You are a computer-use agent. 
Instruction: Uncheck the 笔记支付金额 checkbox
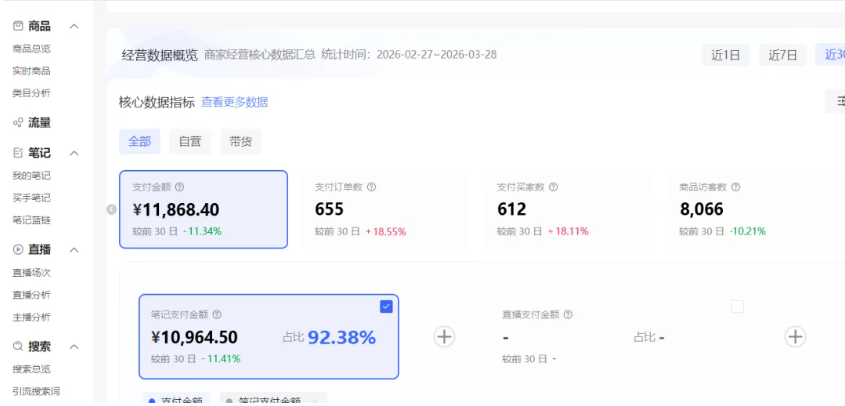coord(386,307)
